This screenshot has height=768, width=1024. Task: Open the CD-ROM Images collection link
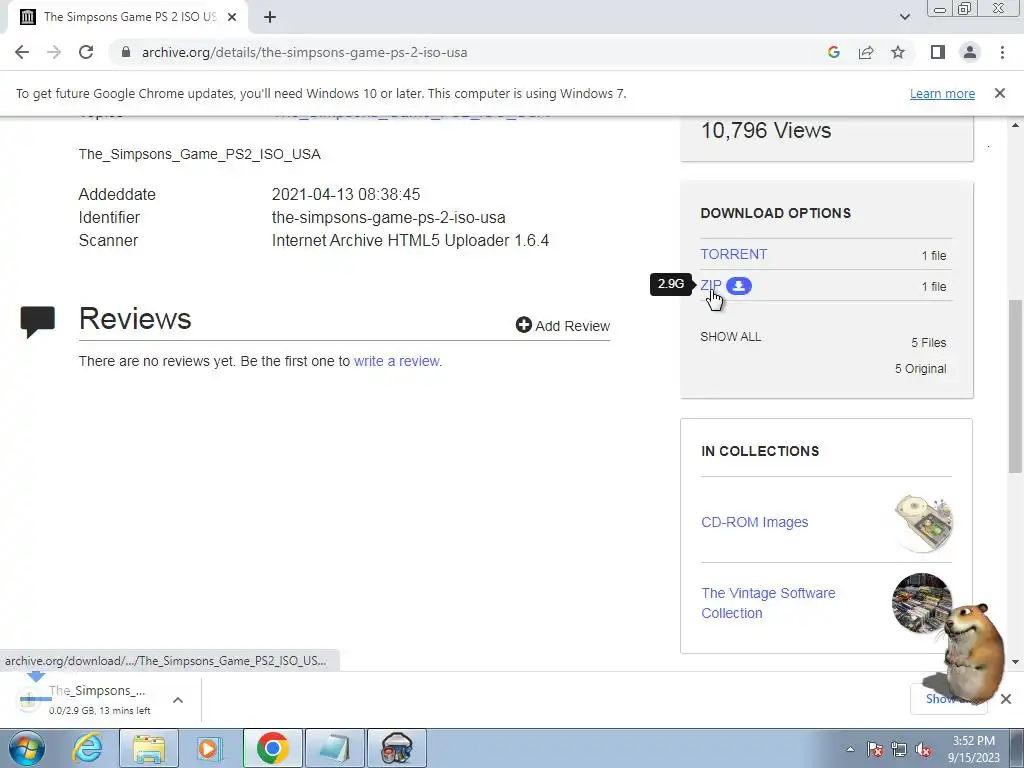(754, 522)
